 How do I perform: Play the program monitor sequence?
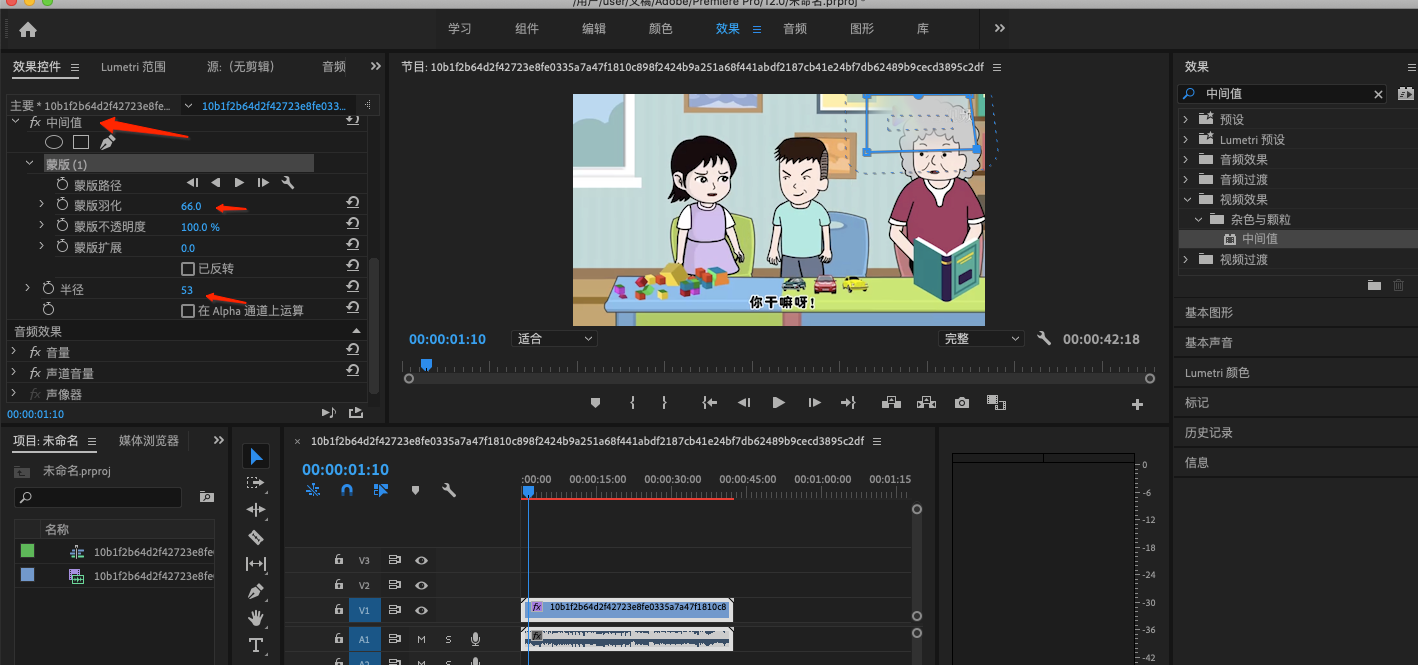[x=778, y=403]
